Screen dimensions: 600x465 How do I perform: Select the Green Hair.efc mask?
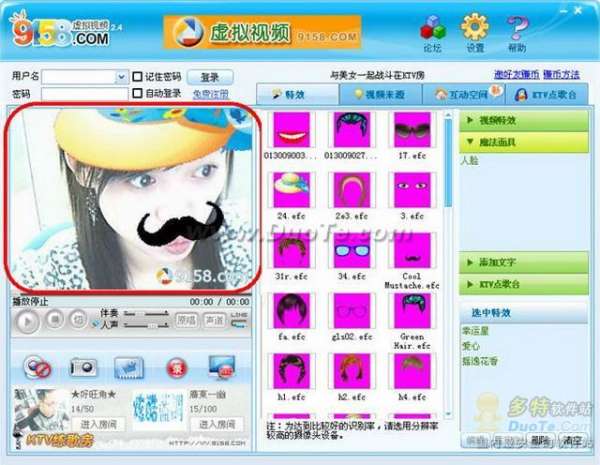[x=412, y=311]
